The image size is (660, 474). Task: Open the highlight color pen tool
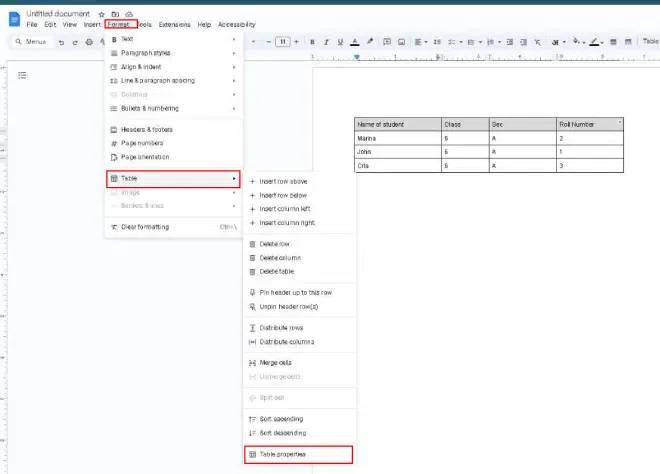tap(370, 42)
